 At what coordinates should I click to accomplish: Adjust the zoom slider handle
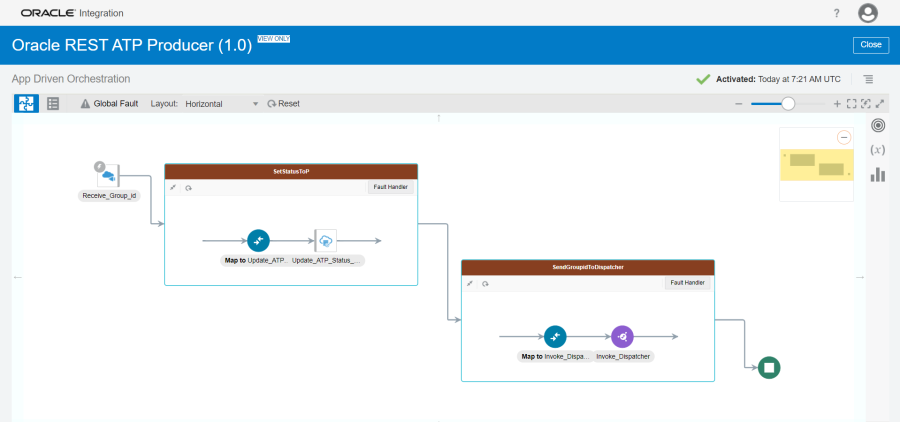coord(788,103)
